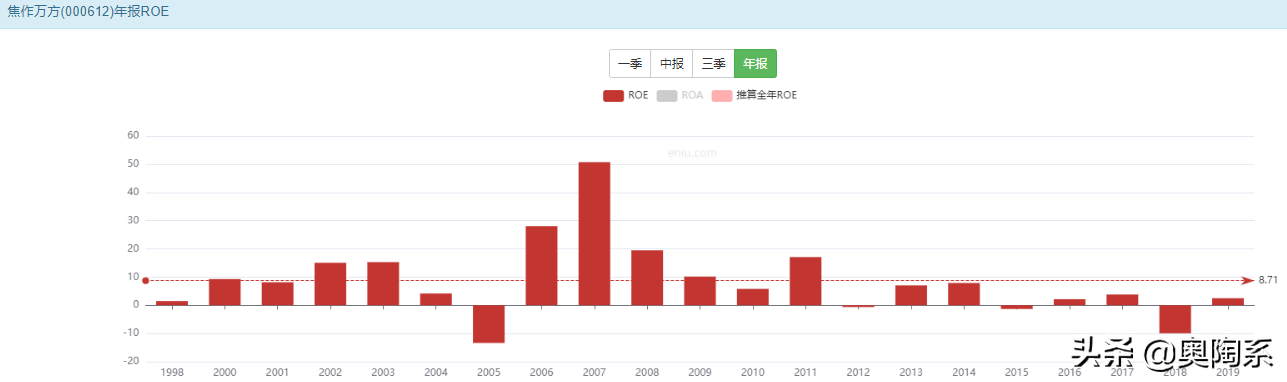Toggle the ROA legend series
The height and width of the screenshot is (382, 1287).
click(x=680, y=95)
